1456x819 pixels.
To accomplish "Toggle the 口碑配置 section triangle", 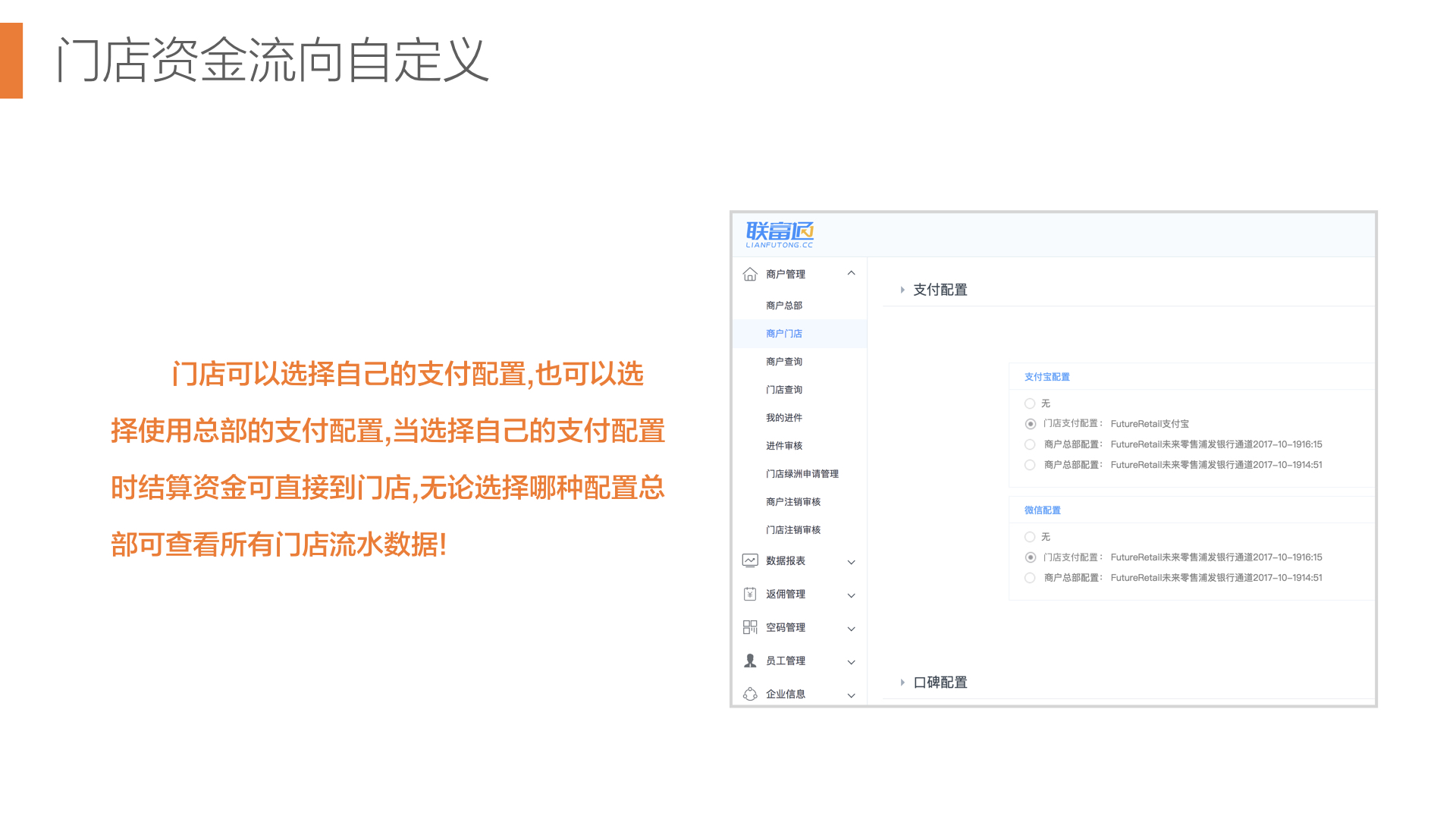I will pos(902,682).
